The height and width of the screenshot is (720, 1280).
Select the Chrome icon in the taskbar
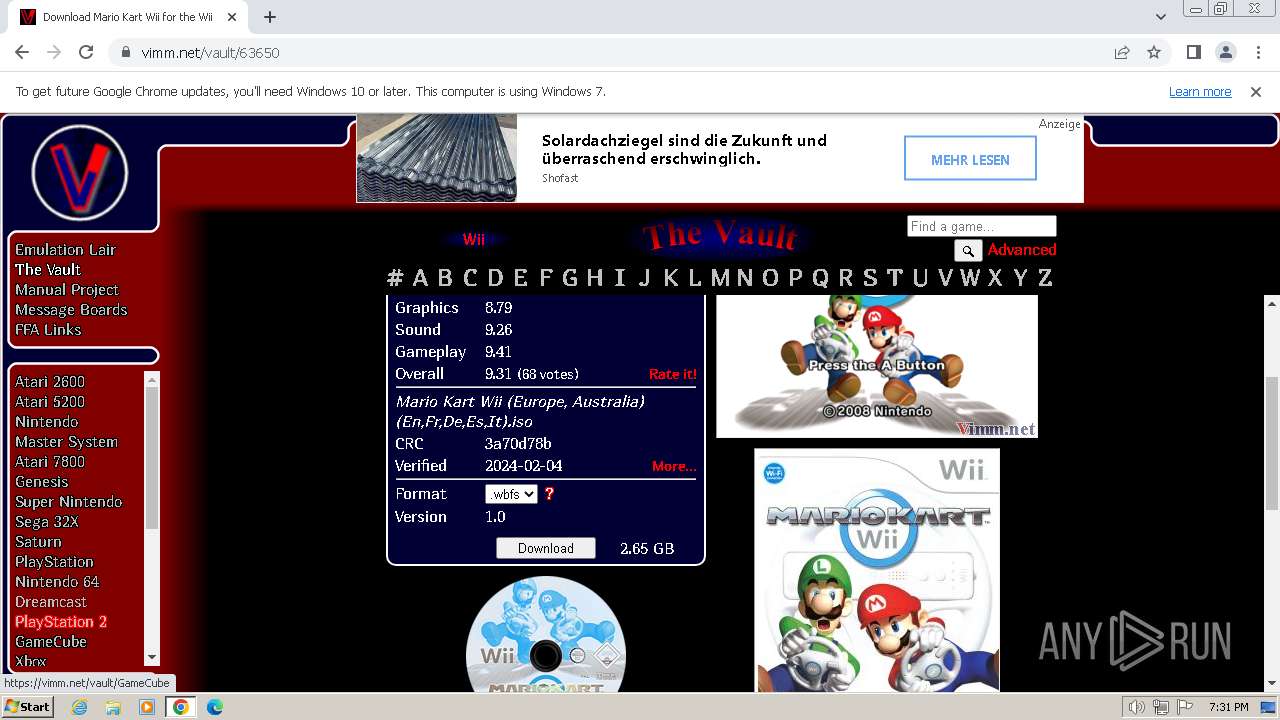click(181, 707)
